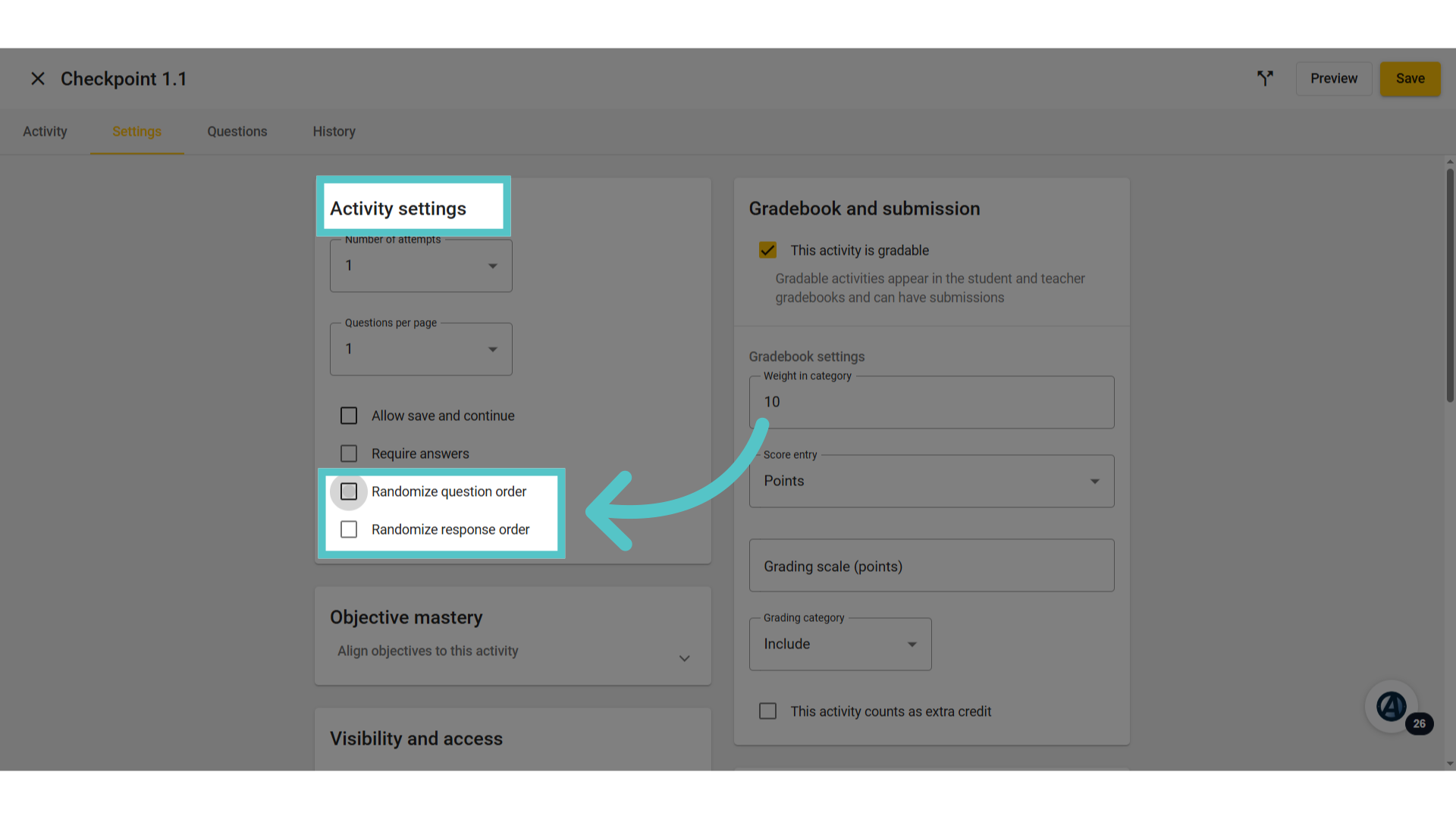Screen dimensions: 1456x819
Task: Check the Require answers box
Action: click(349, 453)
